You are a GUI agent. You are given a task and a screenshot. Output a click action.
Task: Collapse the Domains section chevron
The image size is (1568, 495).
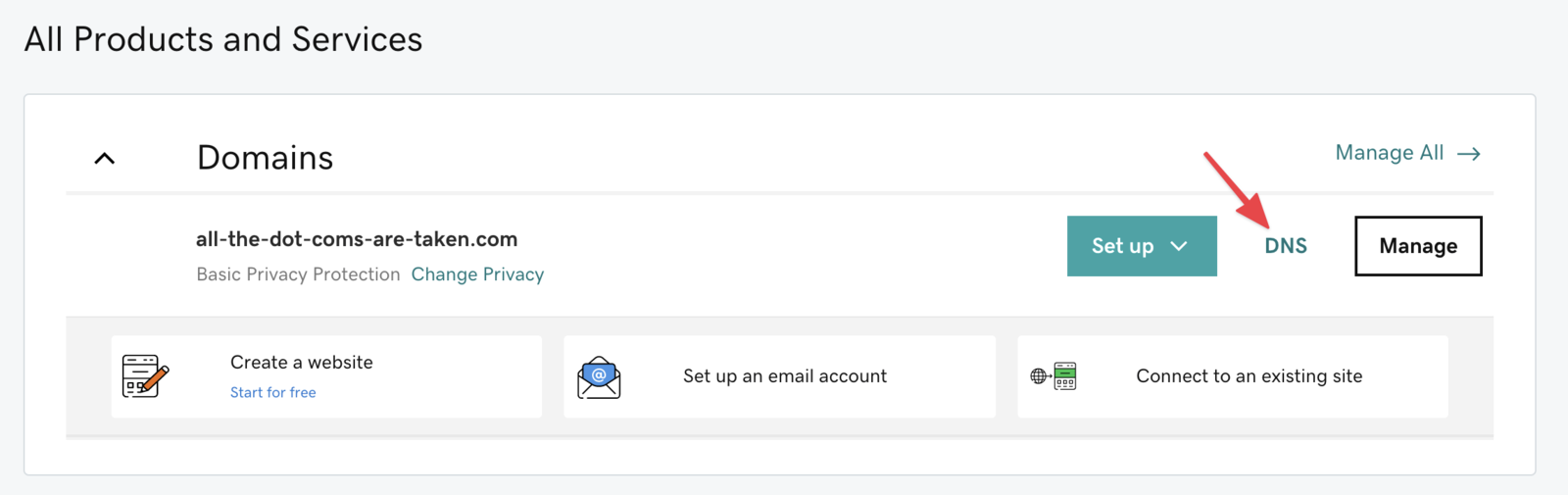click(x=105, y=158)
